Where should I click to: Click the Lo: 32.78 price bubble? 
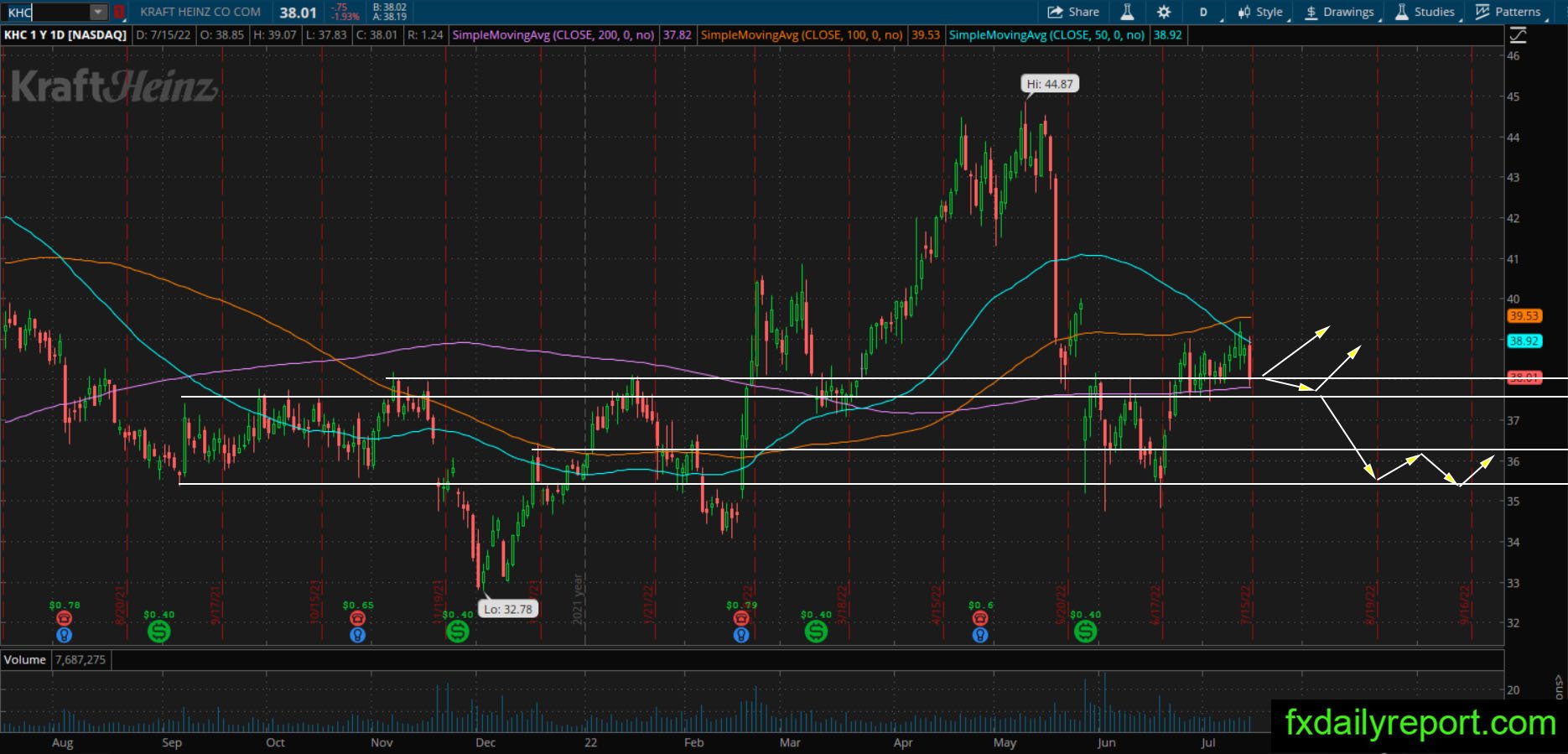pos(509,609)
